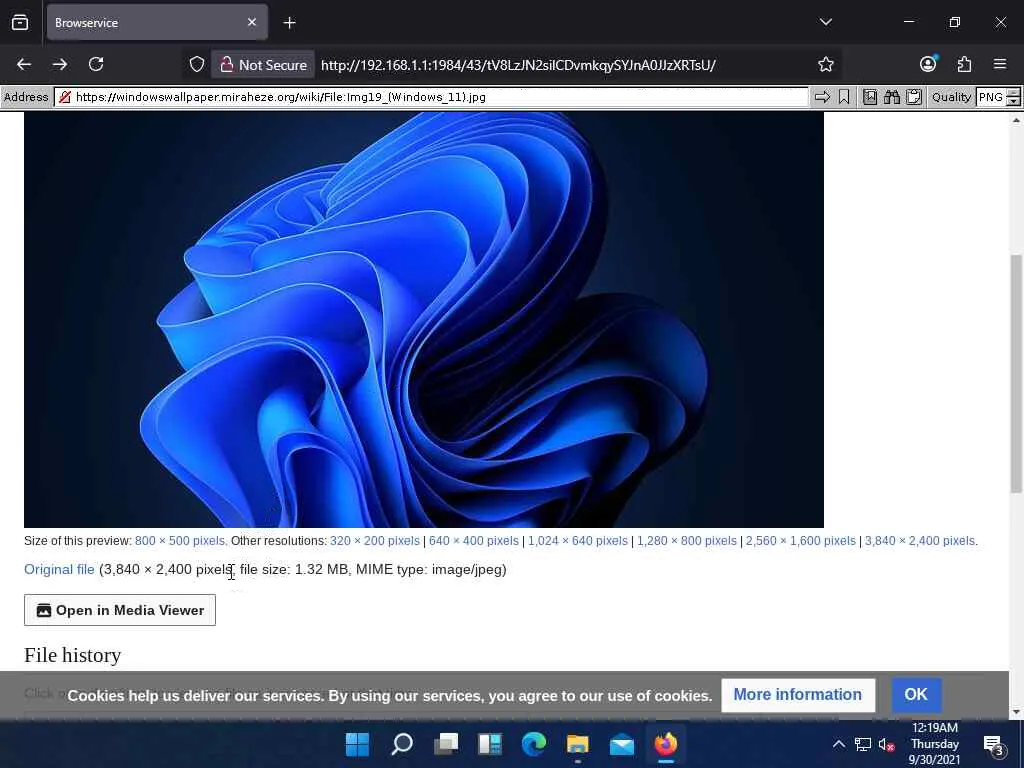Open the clock showing 12:19 AM Thursday
The image size is (1024, 768).
pyautogui.click(x=935, y=744)
